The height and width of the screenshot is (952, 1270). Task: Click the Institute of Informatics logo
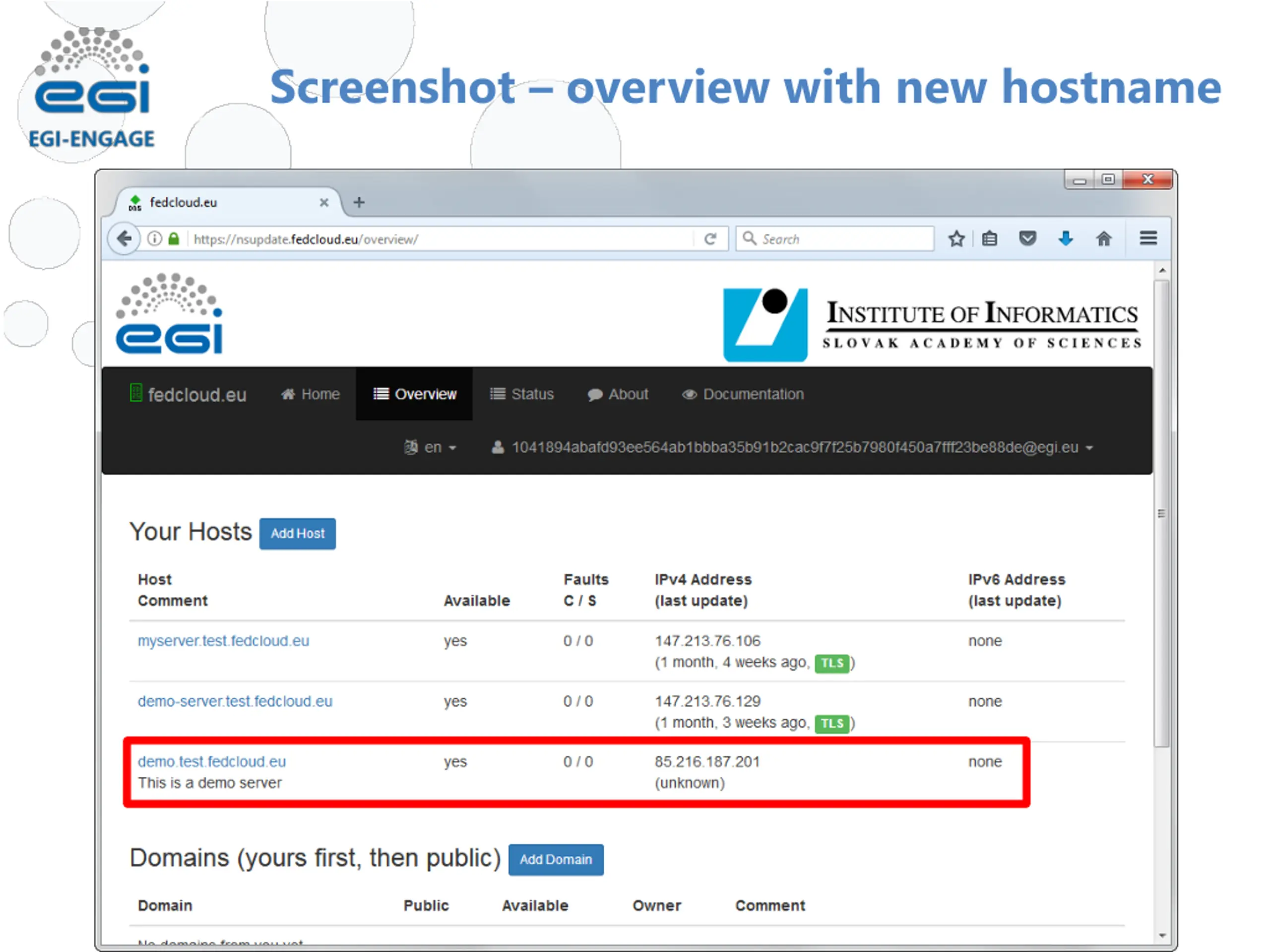tap(932, 325)
